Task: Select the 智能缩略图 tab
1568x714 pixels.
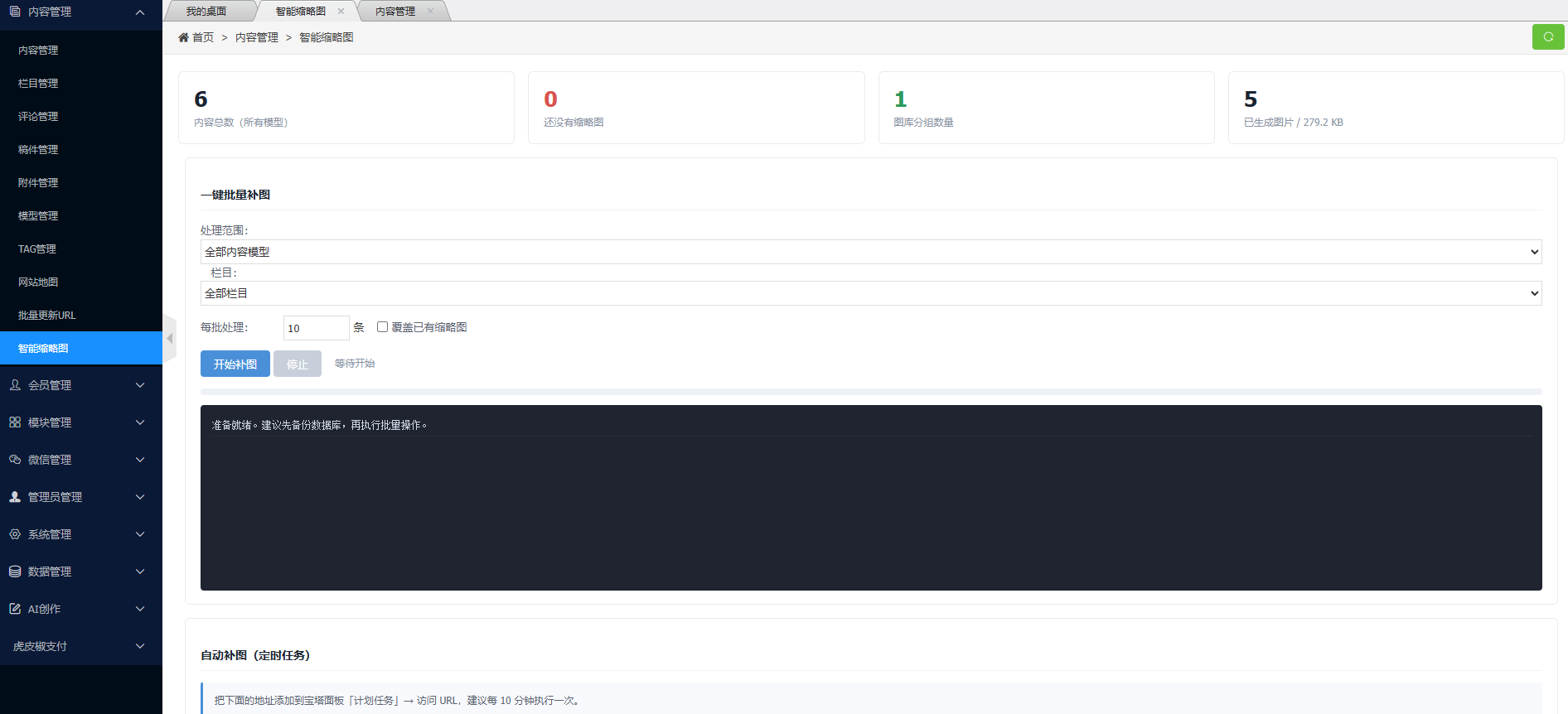Action: [300, 12]
